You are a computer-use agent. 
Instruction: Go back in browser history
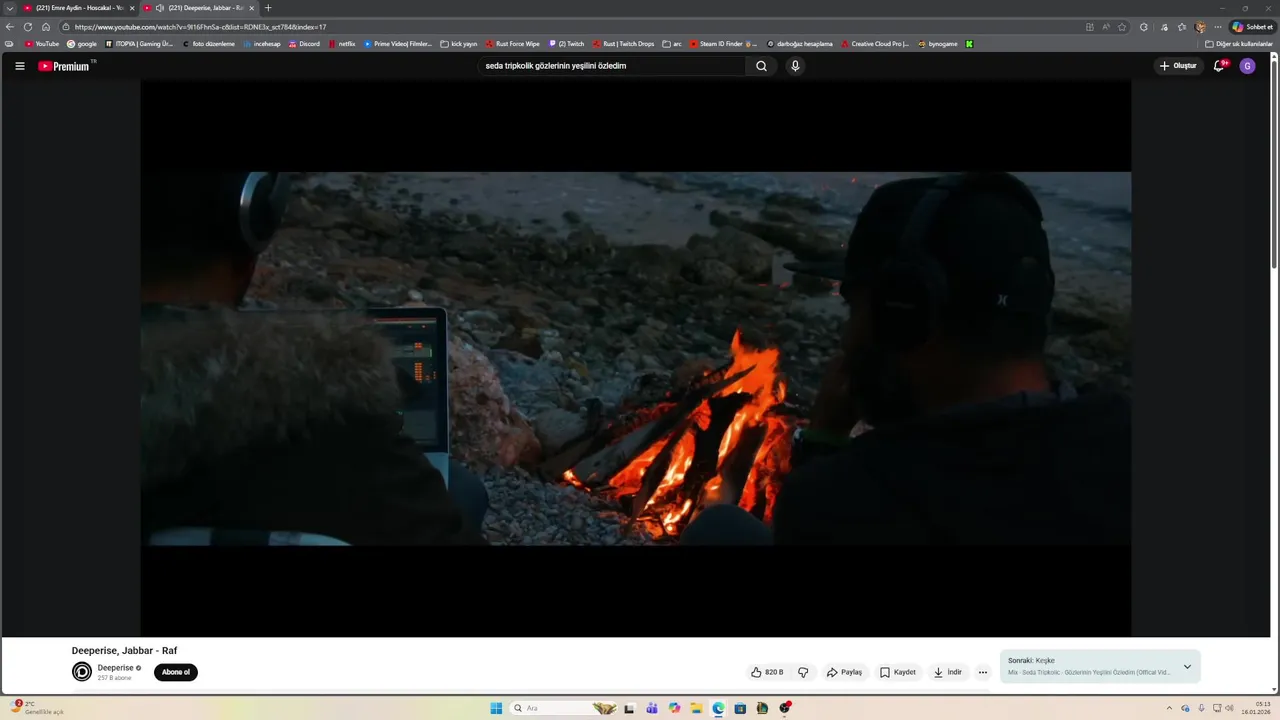[x=10, y=27]
